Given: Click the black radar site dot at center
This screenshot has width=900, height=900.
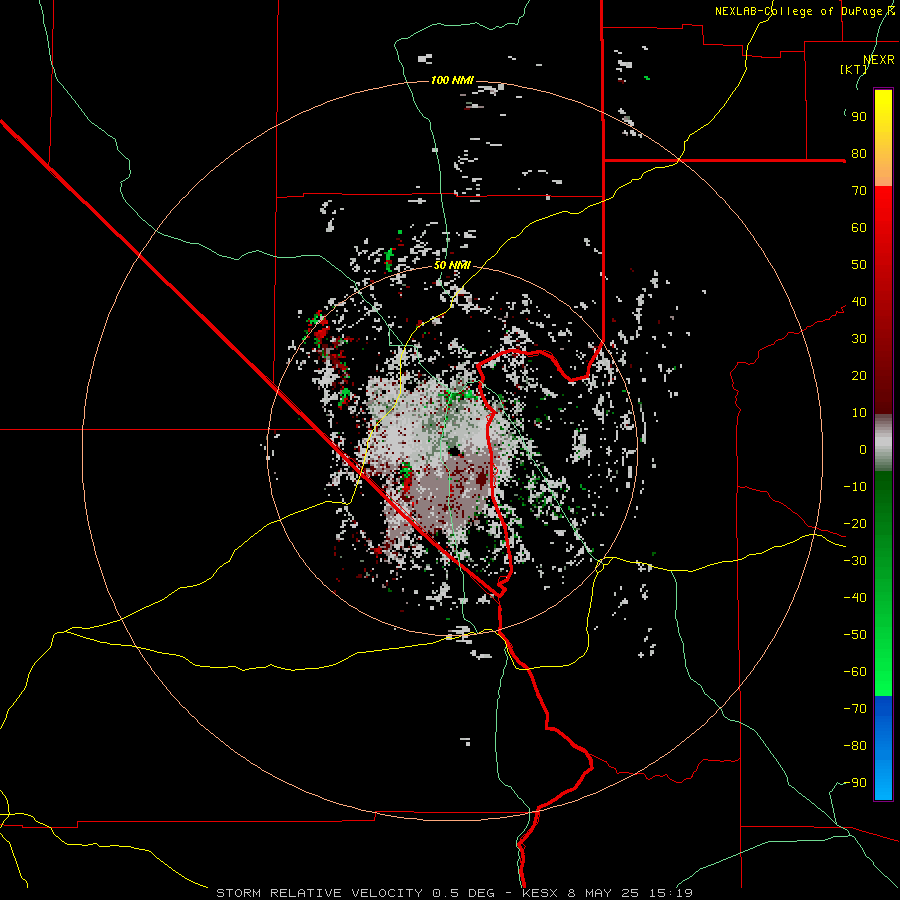Looking at the screenshot, I should 455,452.
